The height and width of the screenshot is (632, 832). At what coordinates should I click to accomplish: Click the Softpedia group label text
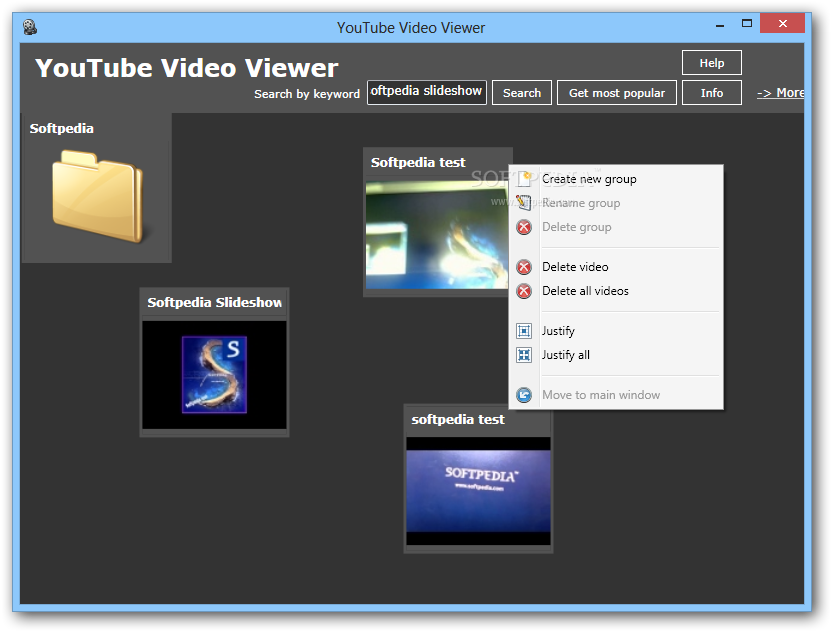click(62, 128)
